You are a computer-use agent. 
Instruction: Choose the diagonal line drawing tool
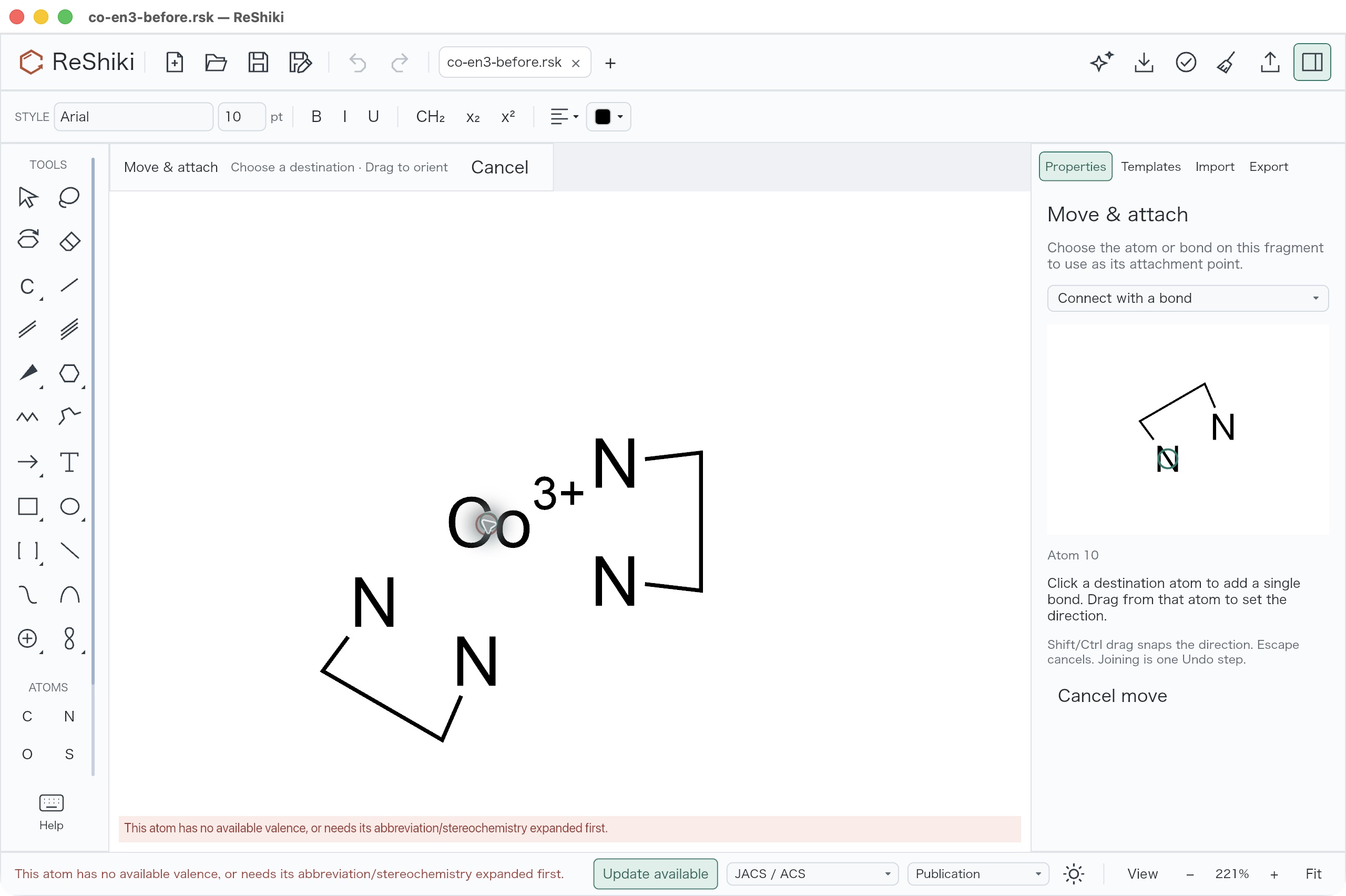69,551
